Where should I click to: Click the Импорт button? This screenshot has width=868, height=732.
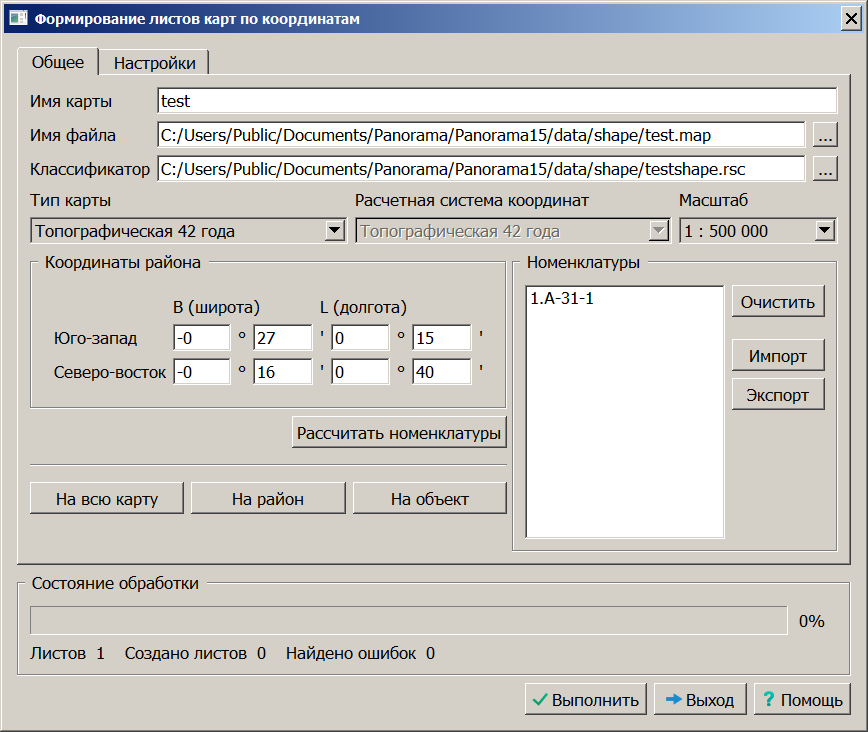778,355
